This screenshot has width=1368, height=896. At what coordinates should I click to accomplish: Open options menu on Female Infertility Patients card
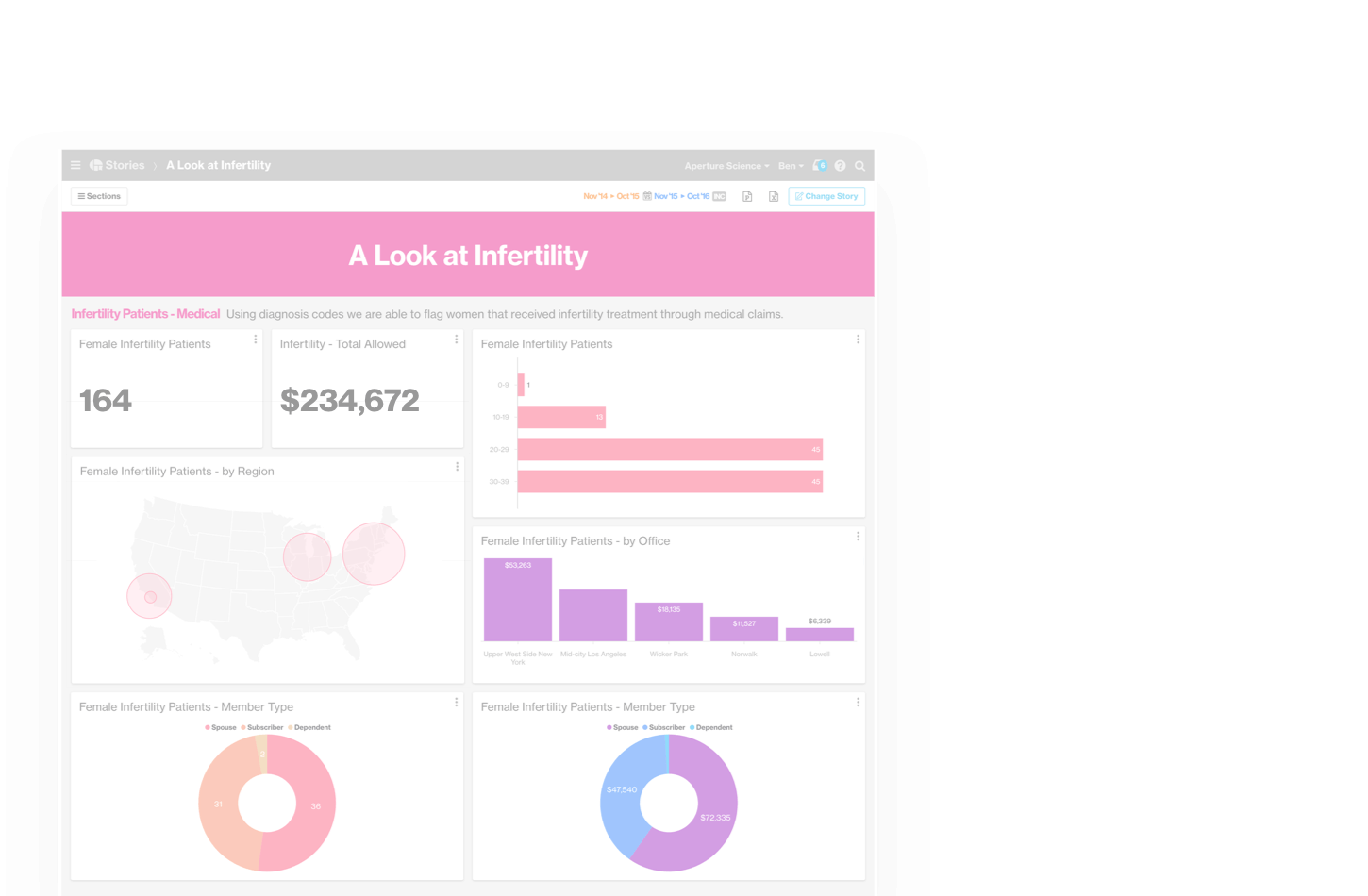(x=255, y=340)
